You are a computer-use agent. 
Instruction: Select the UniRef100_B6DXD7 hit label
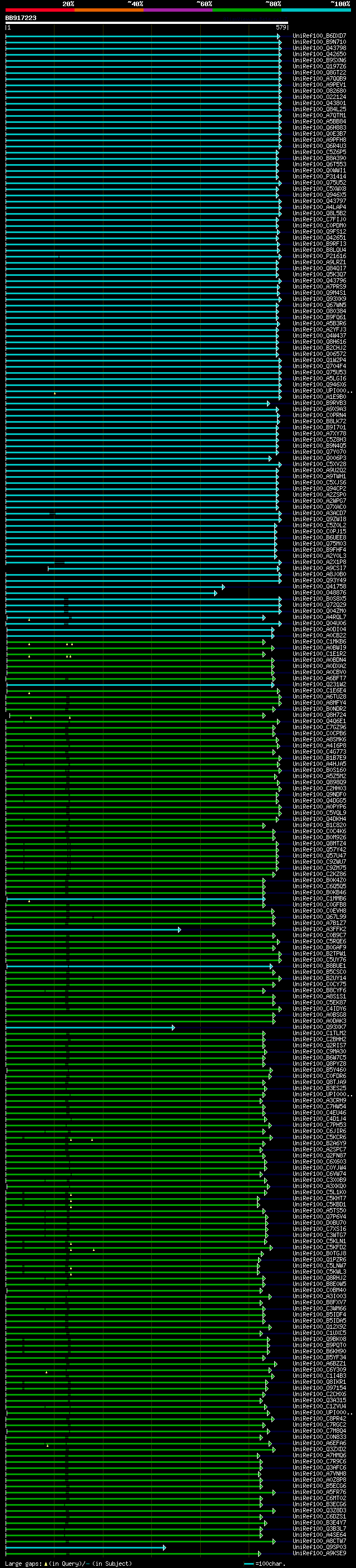click(319, 36)
